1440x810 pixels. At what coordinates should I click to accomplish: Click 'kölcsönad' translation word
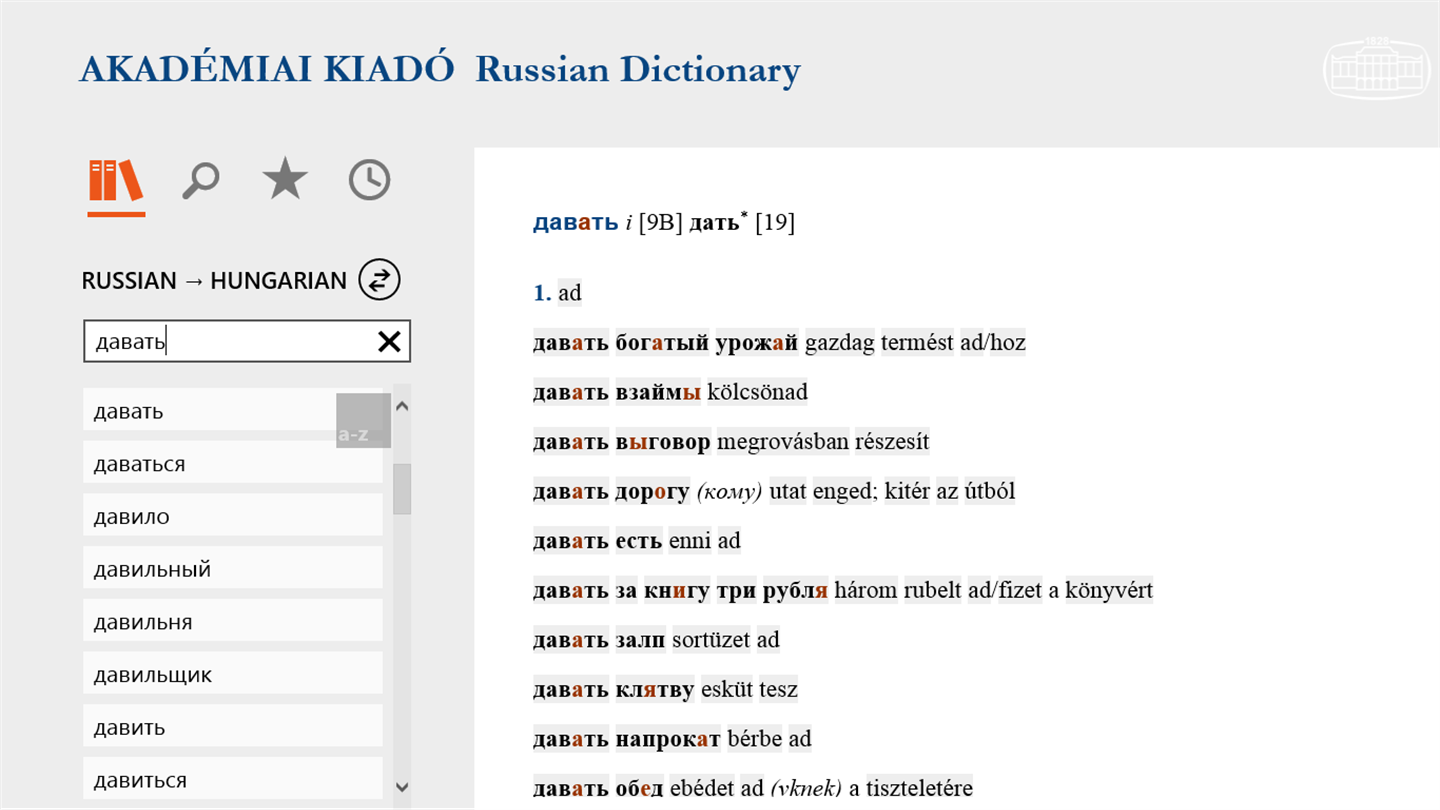tap(757, 392)
